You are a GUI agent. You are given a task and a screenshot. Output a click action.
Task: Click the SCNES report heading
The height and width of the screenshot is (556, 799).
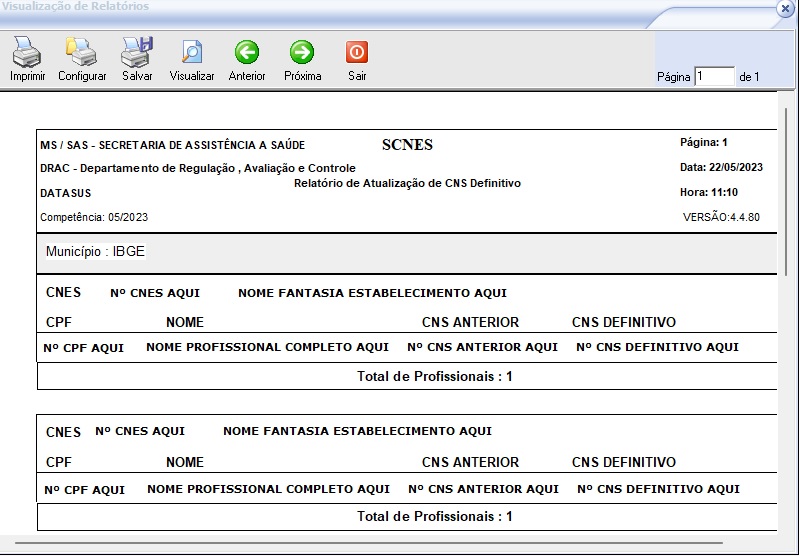pyautogui.click(x=407, y=145)
